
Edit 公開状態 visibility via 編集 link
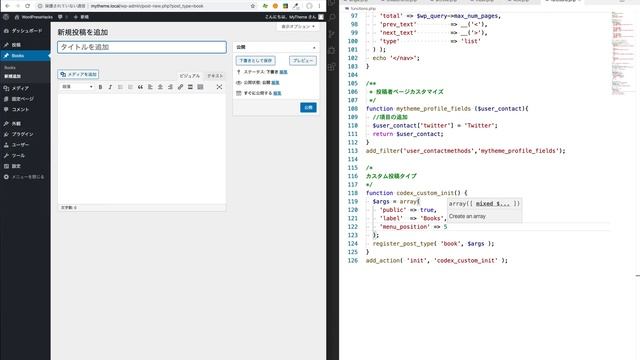(276, 82)
